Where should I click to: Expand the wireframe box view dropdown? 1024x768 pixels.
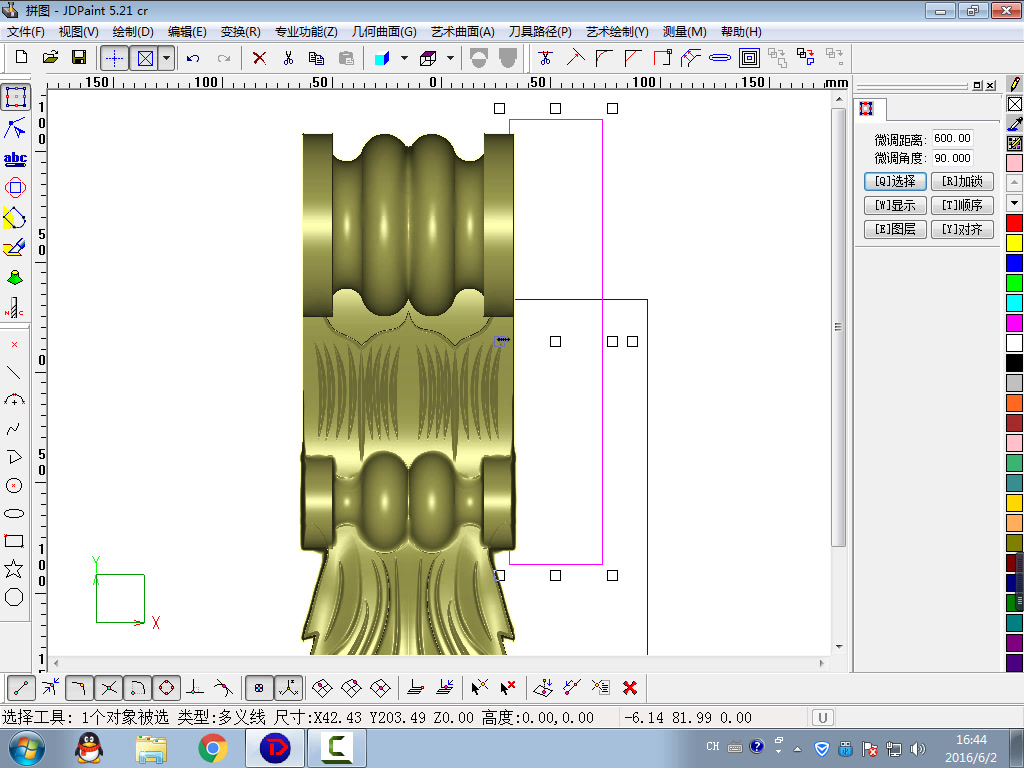[450, 58]
